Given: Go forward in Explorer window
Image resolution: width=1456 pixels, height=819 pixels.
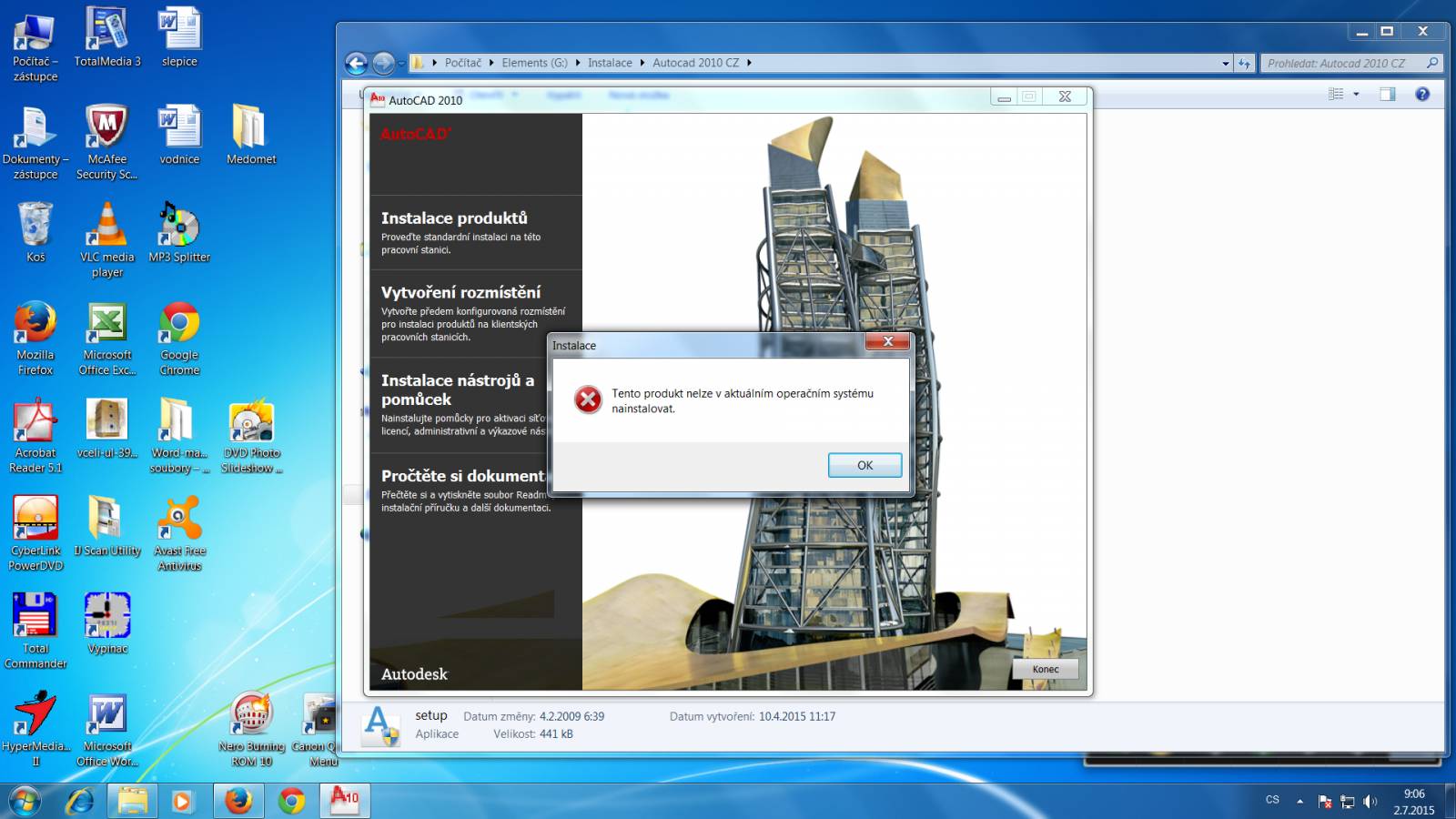Looking at the screenshot, I should point(383,63).
